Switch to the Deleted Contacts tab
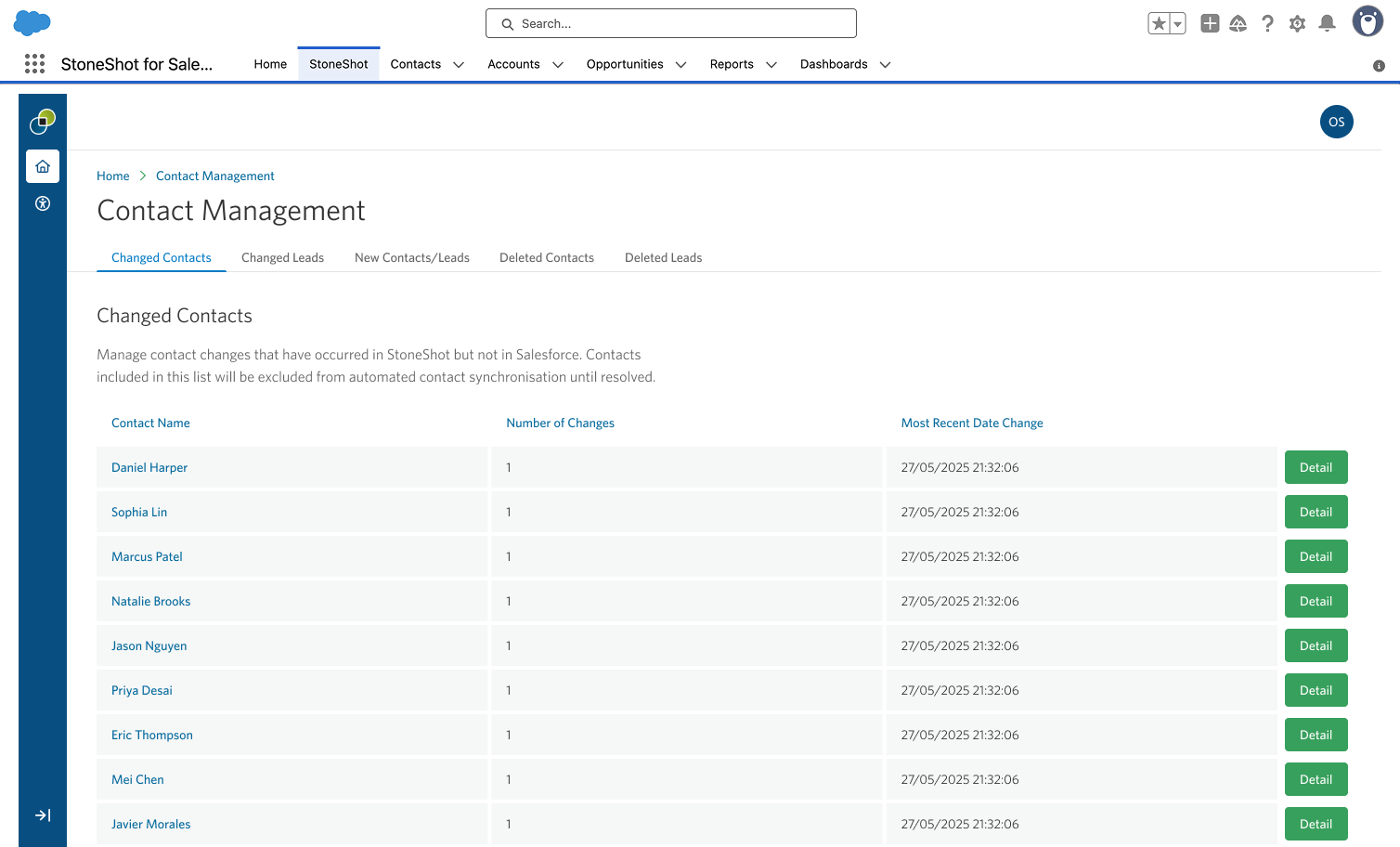1400x847 pixels. pos(547,257)
